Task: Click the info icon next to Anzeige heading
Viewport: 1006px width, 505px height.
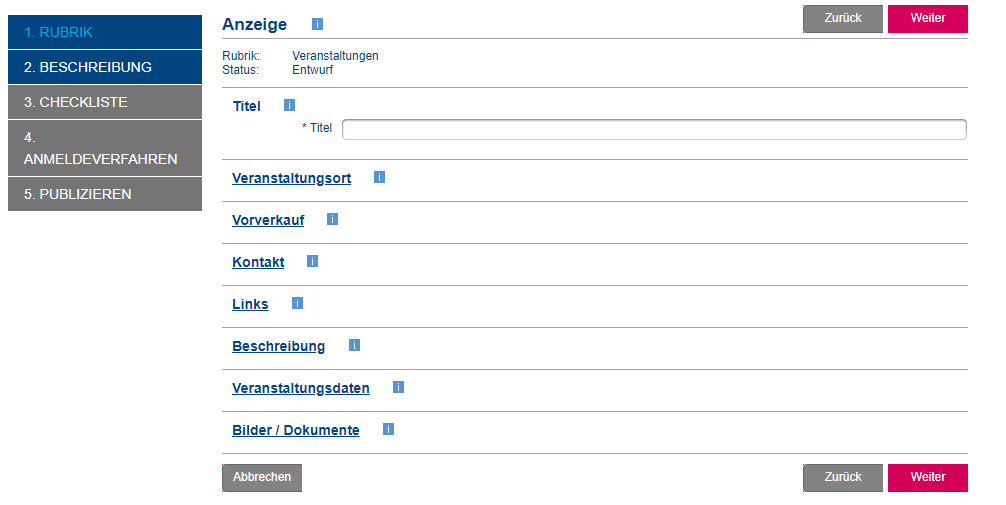Action: [317, 24]
